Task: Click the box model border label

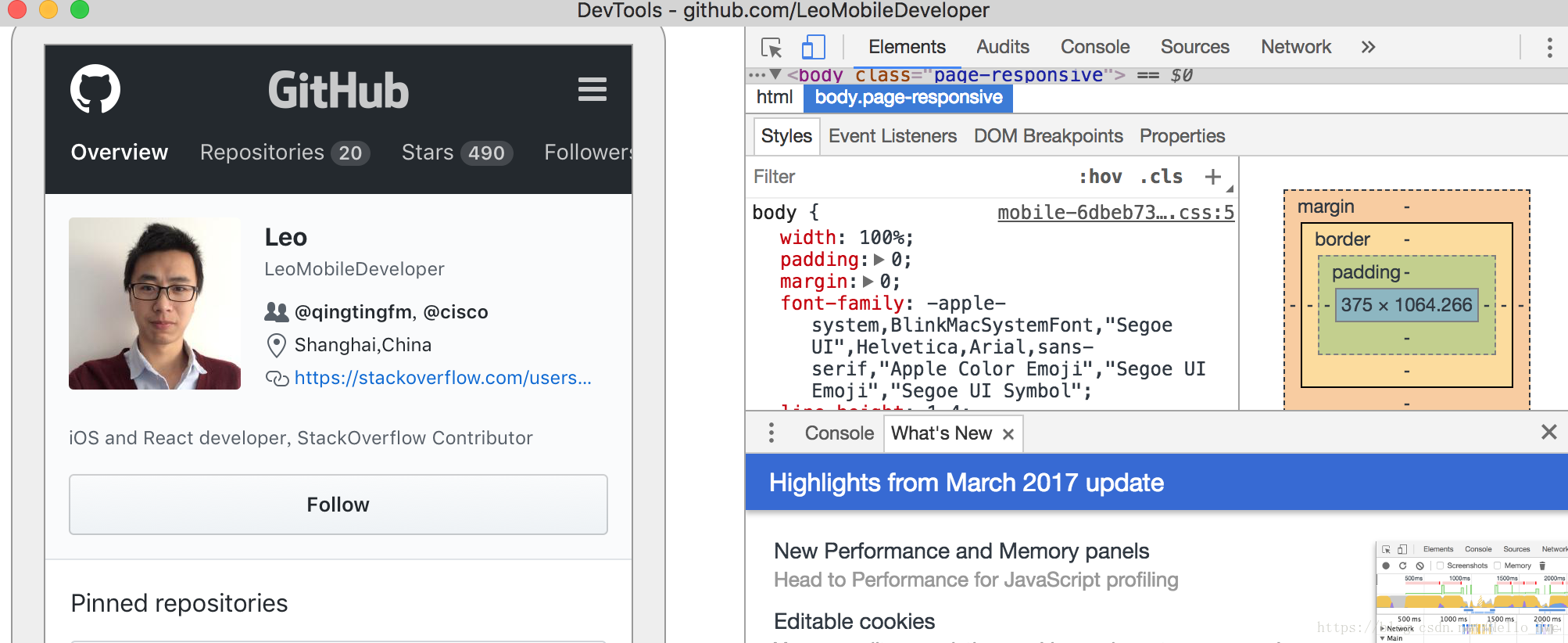Action: pos(1342,239)
